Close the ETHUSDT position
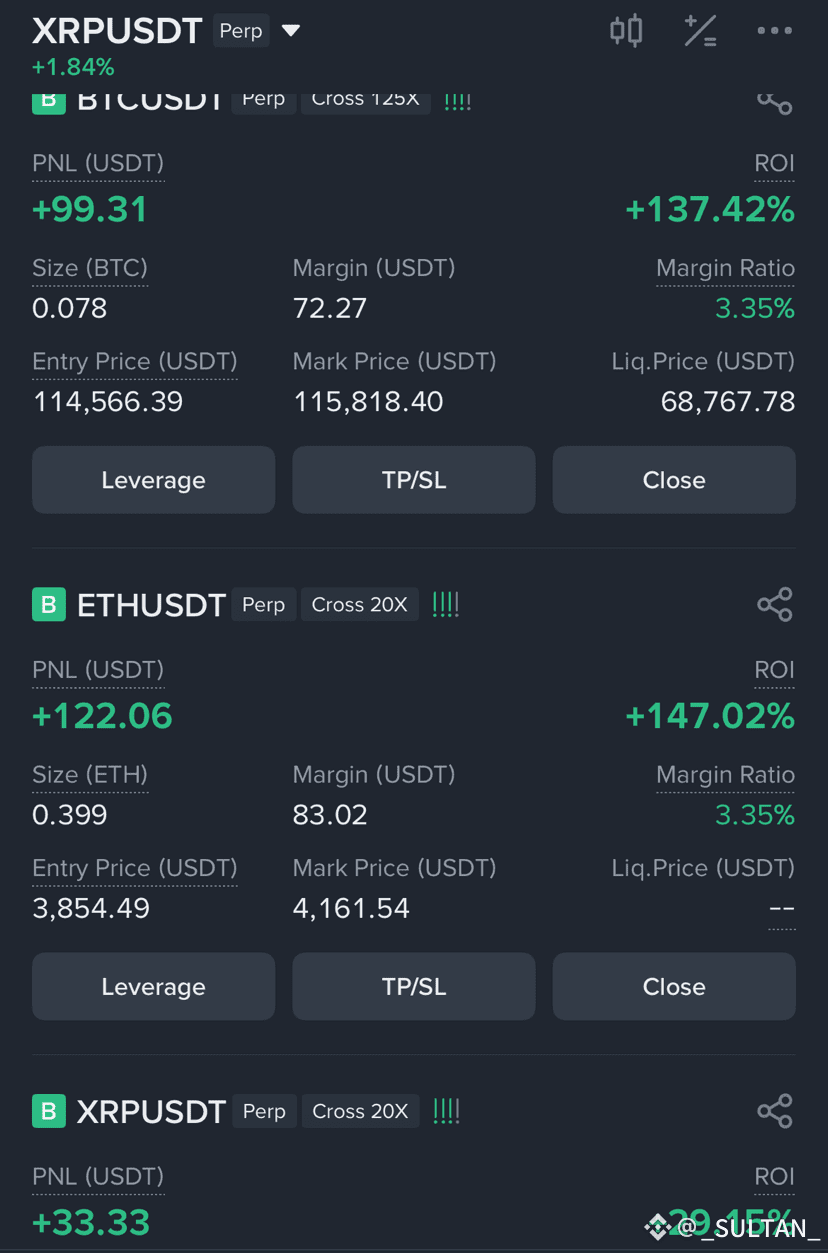This screenshot has width=828, height=1253. point(674,986)
